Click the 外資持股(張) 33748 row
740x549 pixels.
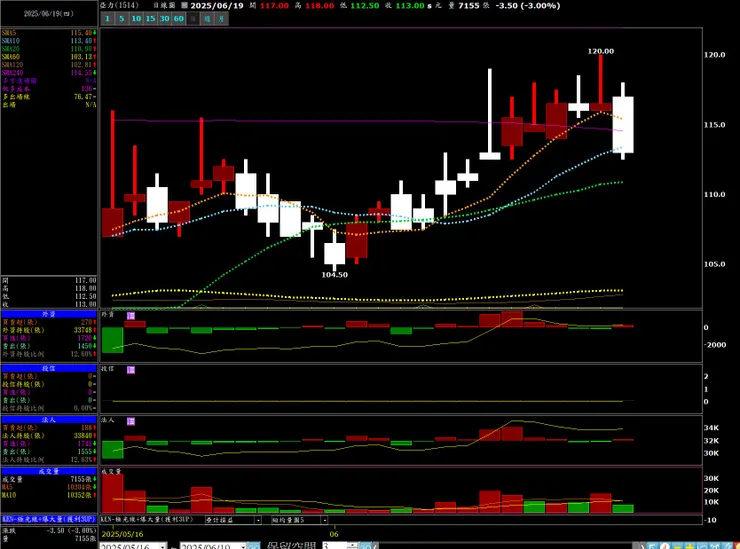[49, 330]
